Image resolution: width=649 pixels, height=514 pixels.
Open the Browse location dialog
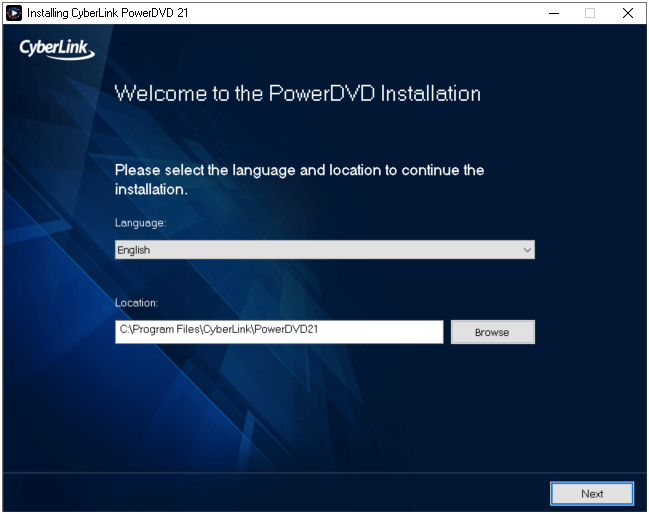tap(493, 332)
